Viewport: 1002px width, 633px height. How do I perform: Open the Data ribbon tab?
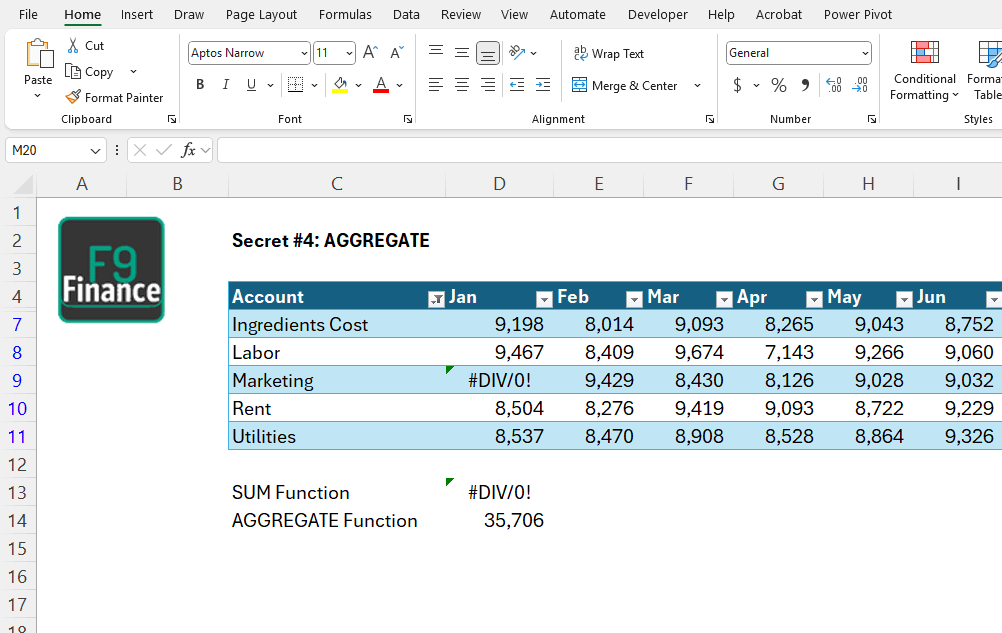tap(406, 14)
